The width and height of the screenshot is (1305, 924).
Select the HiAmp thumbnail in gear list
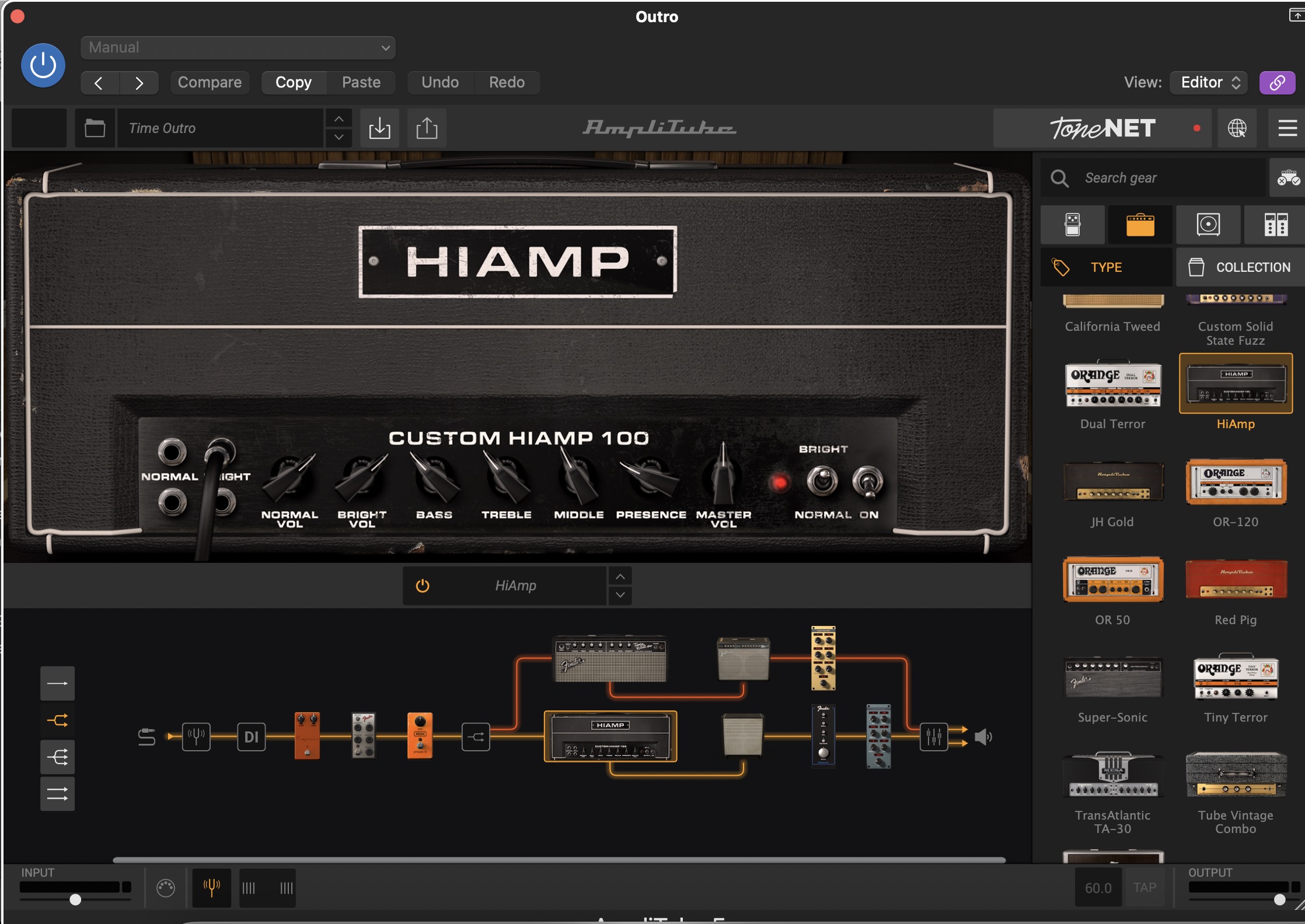tap(1236, 383)
